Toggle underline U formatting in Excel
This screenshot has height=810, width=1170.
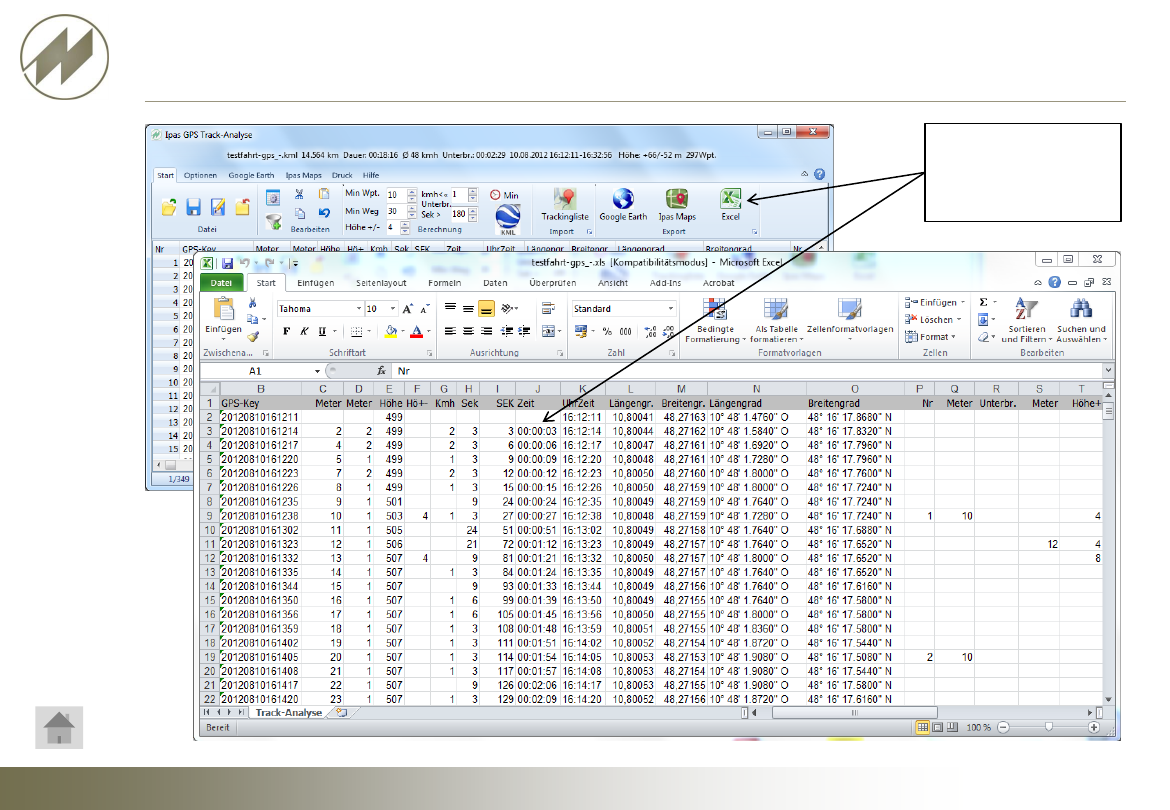(x=322, y=331)
